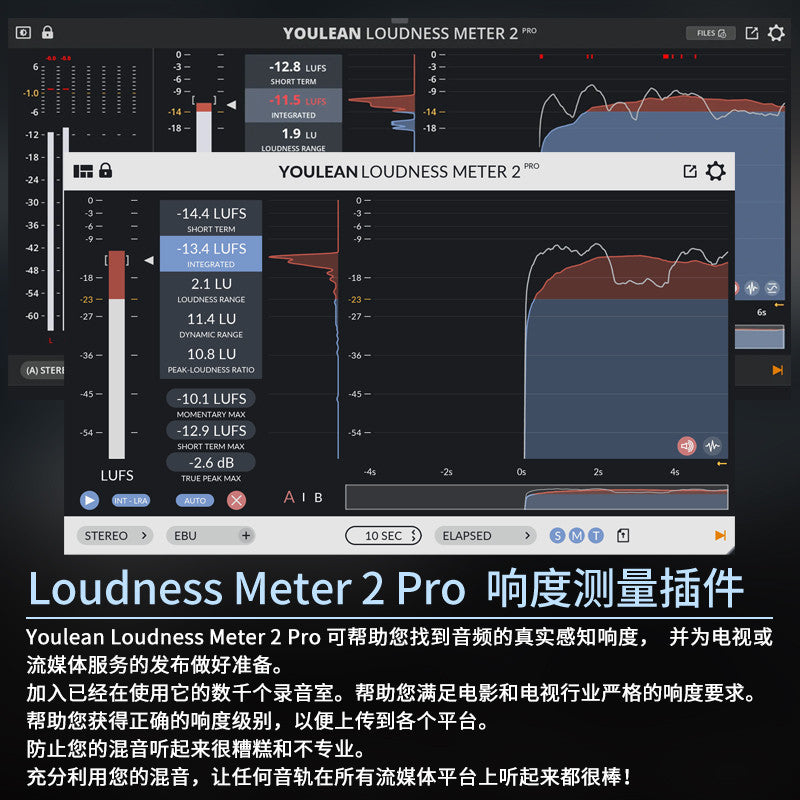Click the red speaker icon on graph
The width and height of the screenshot is (800, 800).
(687, 446)
